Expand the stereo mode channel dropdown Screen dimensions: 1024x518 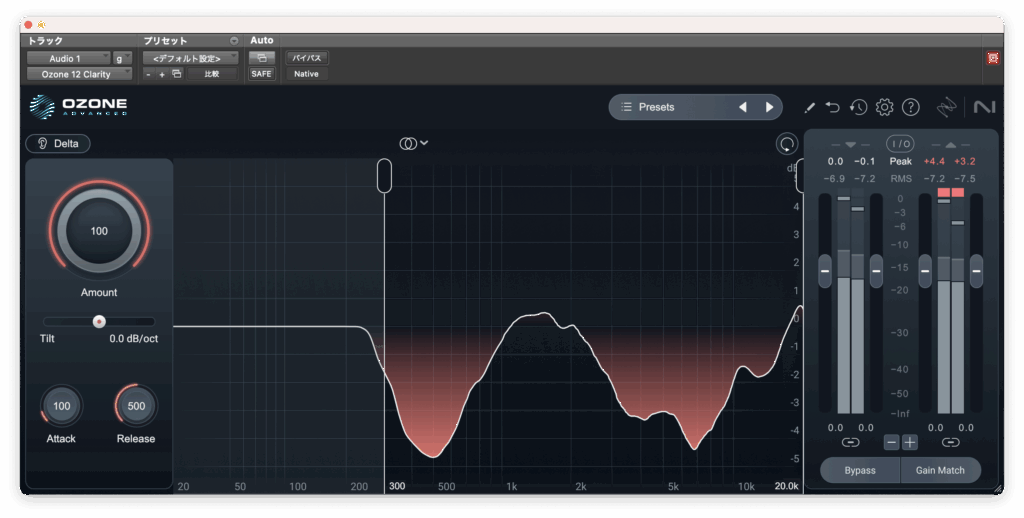point(413,143)
